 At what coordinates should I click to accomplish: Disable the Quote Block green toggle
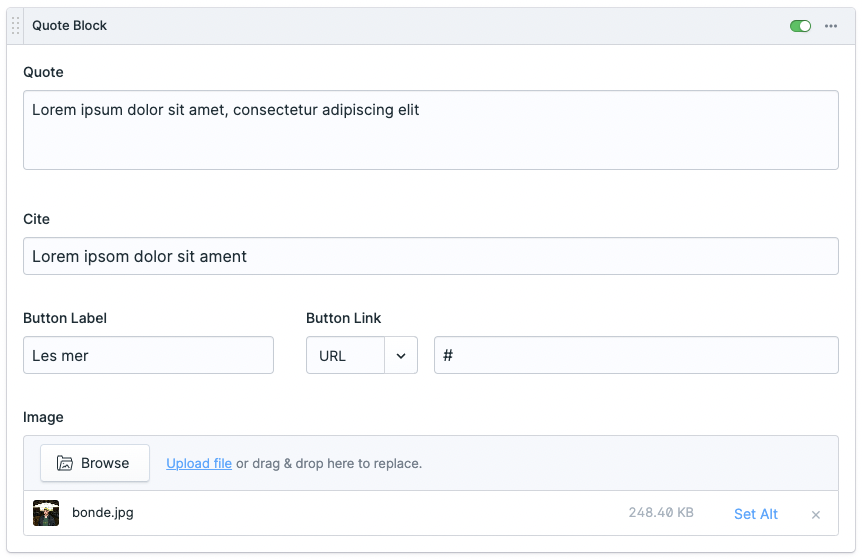pyautogui.click(x=800, y=26)
